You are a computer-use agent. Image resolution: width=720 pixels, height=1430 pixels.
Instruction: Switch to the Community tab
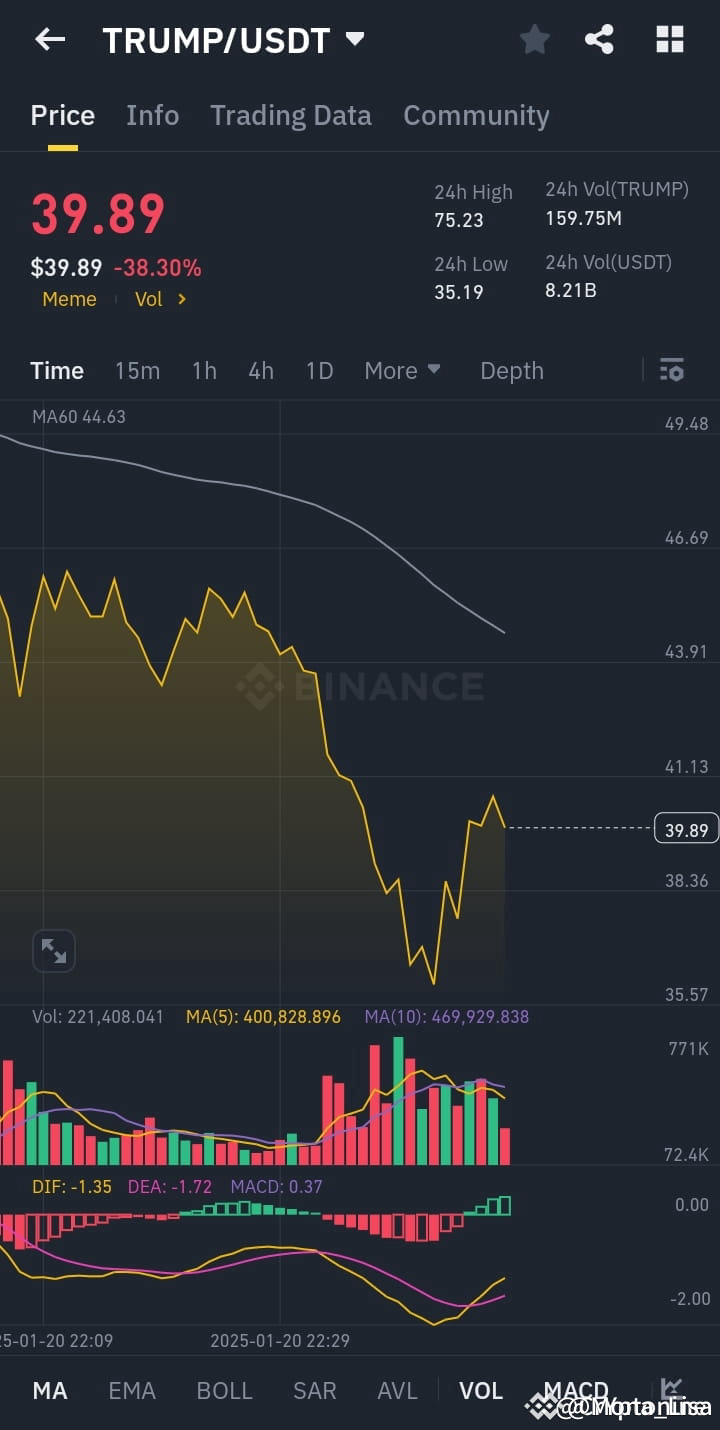coord(476,116)
